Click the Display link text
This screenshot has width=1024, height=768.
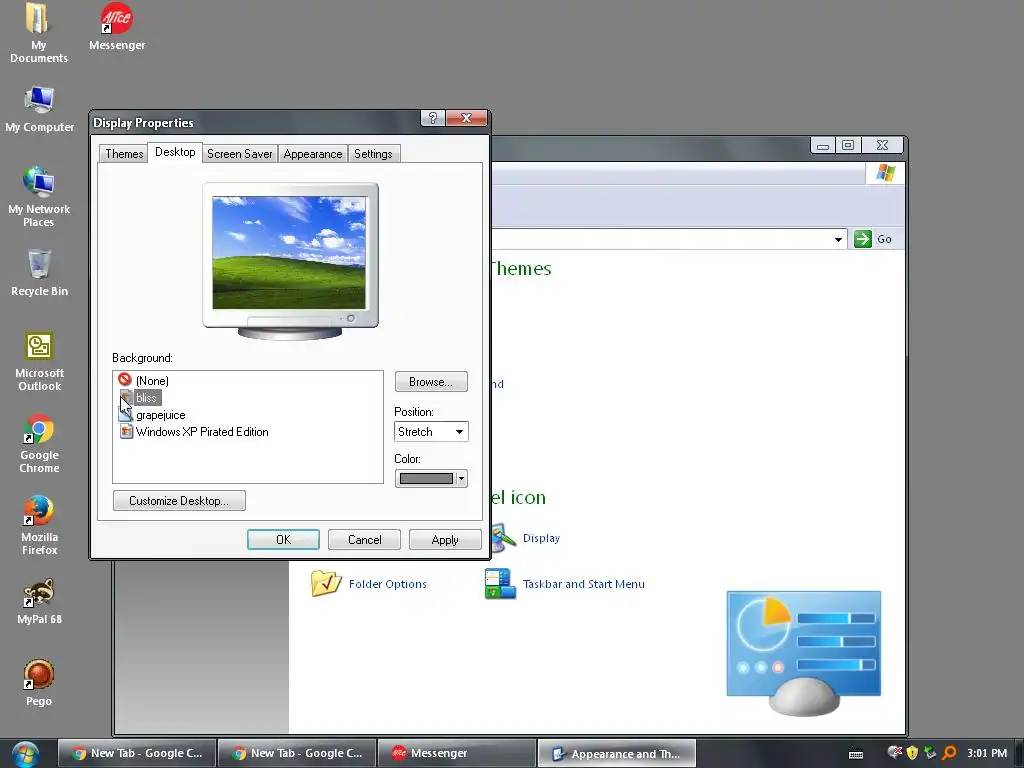(541, 538)
